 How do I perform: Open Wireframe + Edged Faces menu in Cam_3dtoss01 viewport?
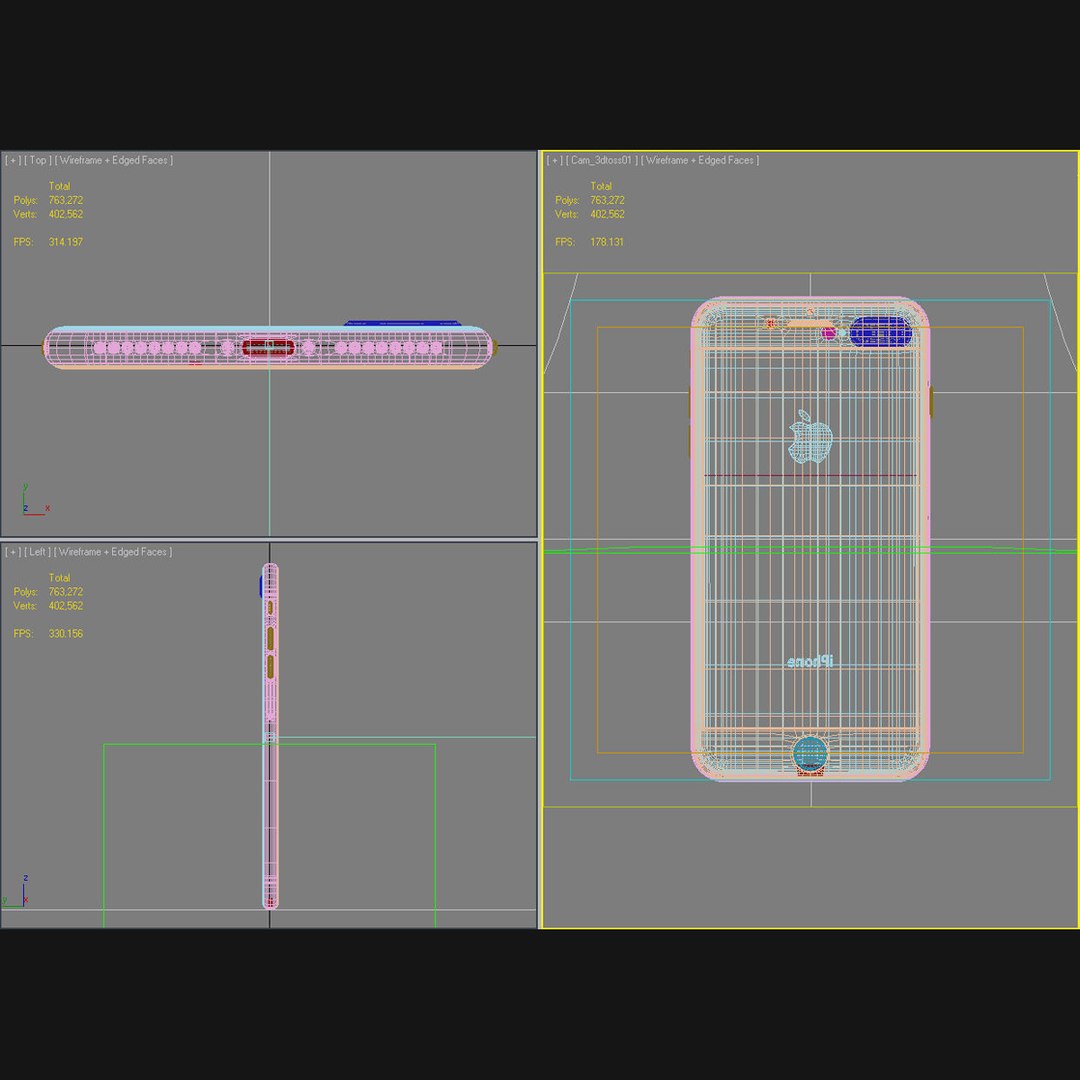coord(700,160)
